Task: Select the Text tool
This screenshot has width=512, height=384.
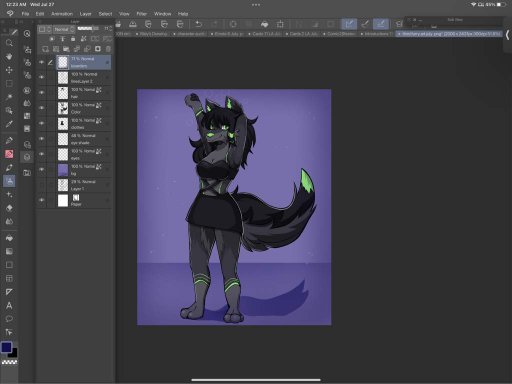Action: tap(9, 305)
